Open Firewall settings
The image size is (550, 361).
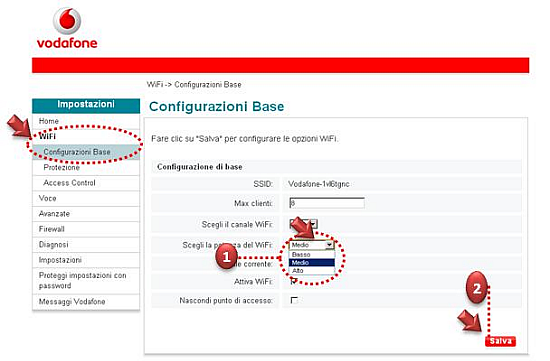(x=86, y=229)
